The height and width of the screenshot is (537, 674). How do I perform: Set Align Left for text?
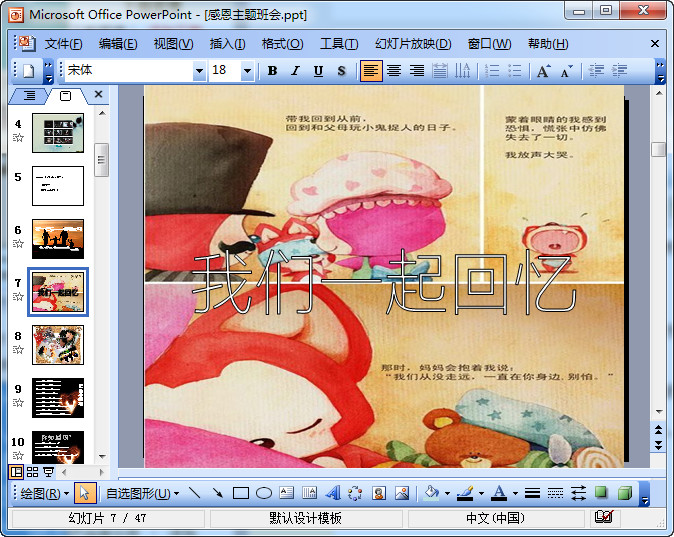(x=371, y=71)
